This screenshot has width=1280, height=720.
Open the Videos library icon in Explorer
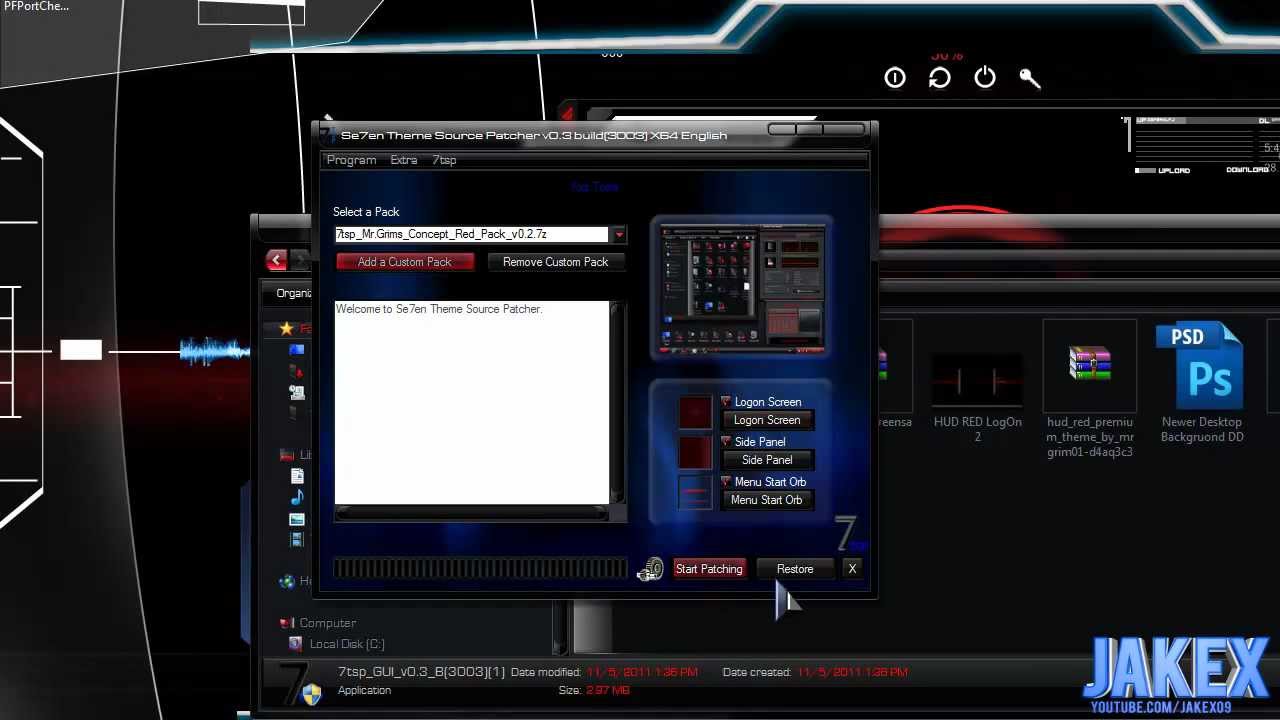[296, 539]
